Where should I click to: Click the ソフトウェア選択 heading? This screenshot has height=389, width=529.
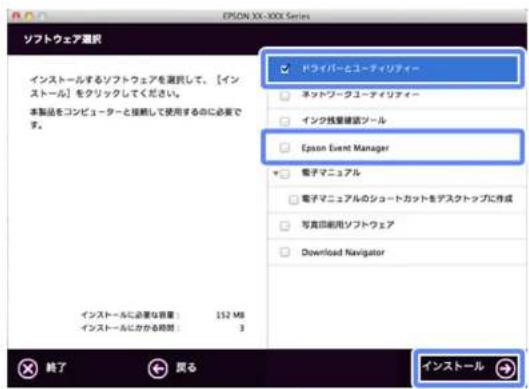[x=62, y=39]
